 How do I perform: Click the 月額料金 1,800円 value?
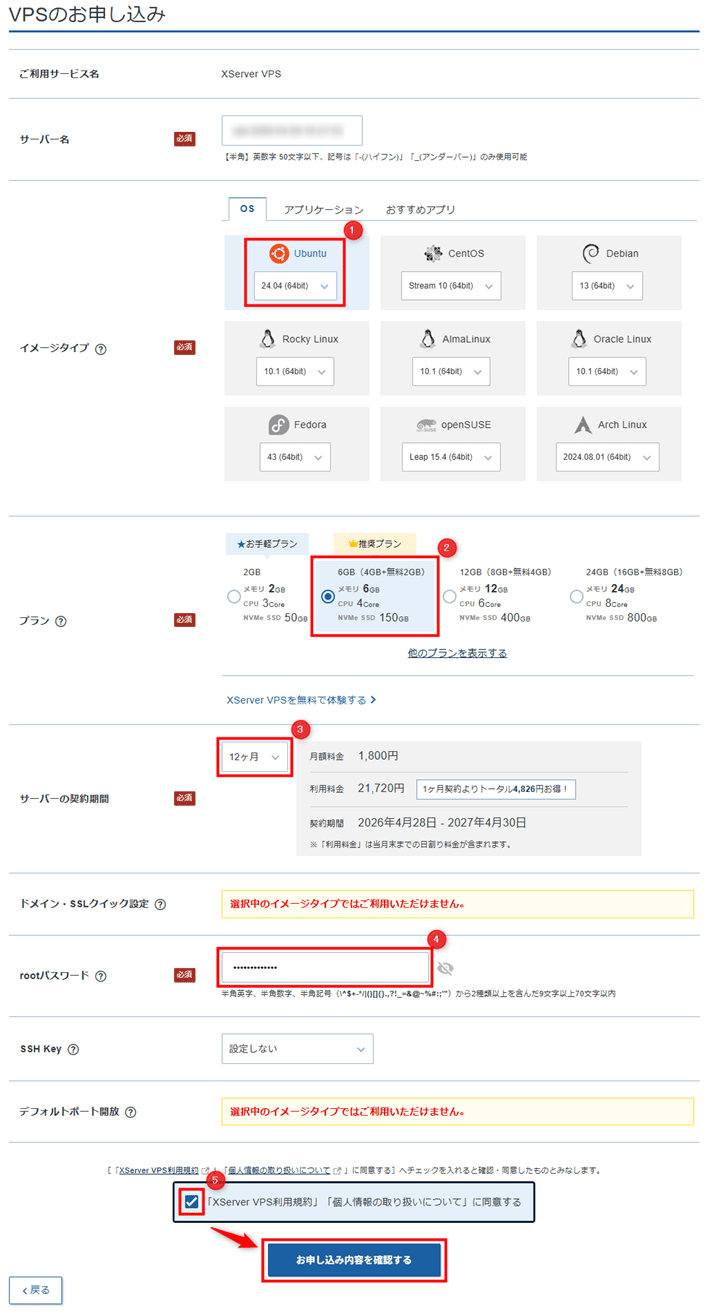(x=378, y=755)
